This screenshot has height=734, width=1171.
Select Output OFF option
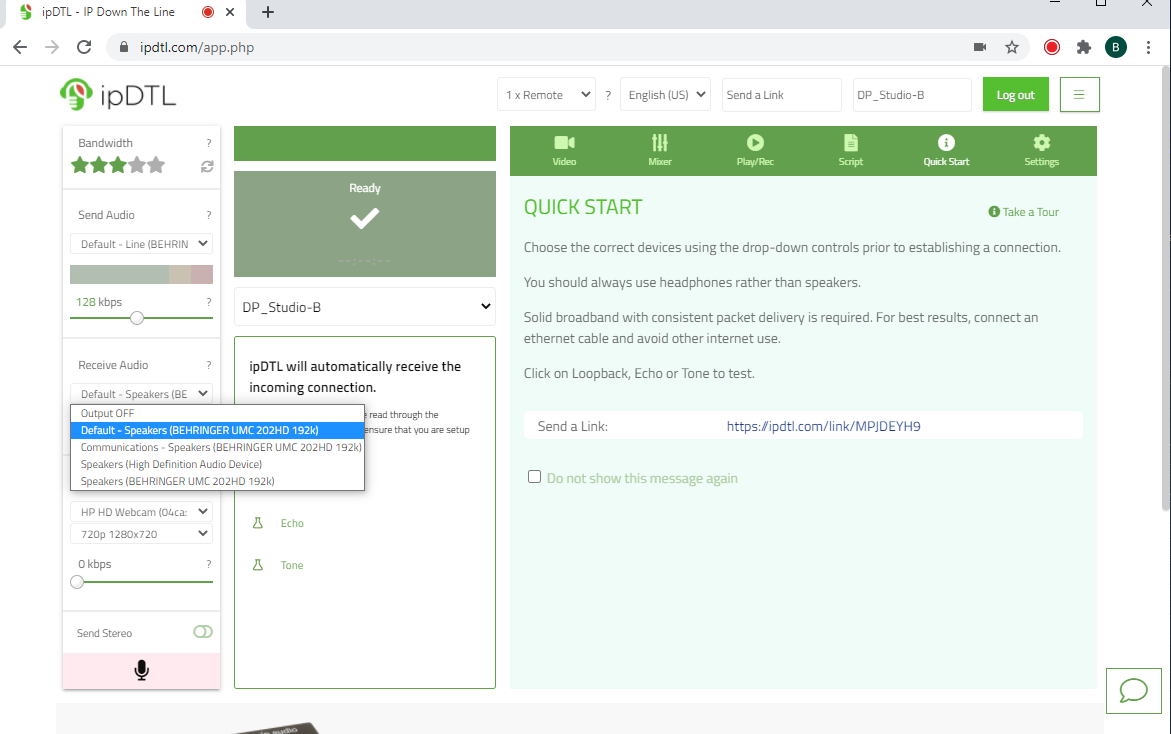217,413
